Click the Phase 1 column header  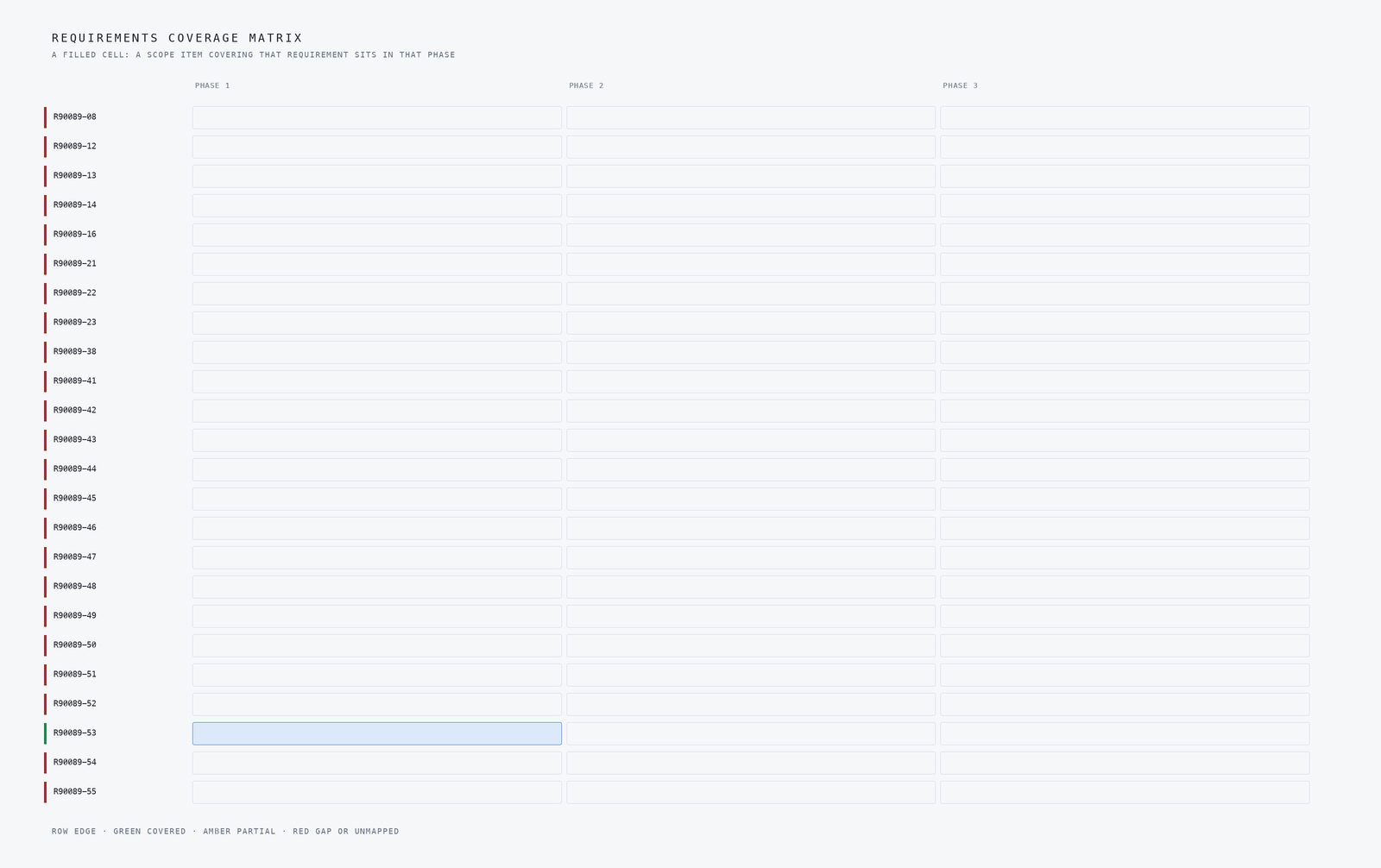[x=212, y=85]
